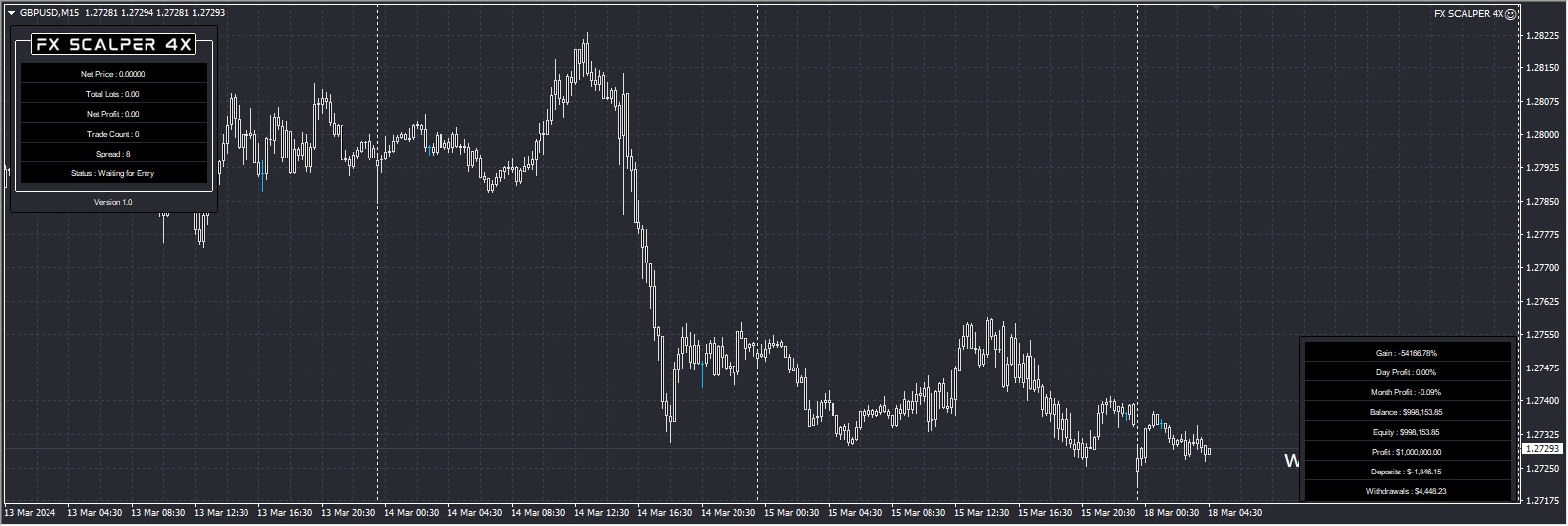Click the FX SCALPER 4X expert label top-right

click(x=1468, y=14)
